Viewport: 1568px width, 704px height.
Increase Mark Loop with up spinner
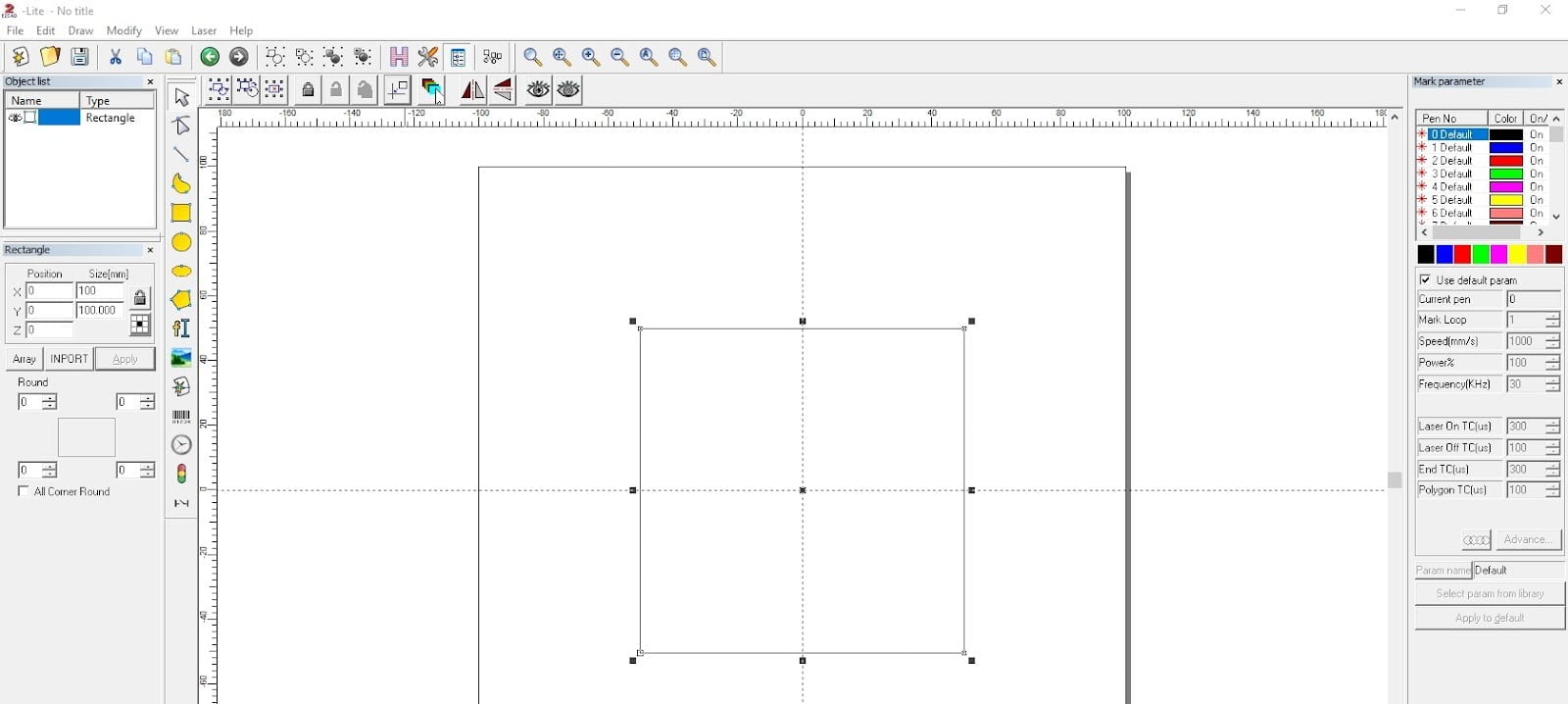coord(1552,316)
